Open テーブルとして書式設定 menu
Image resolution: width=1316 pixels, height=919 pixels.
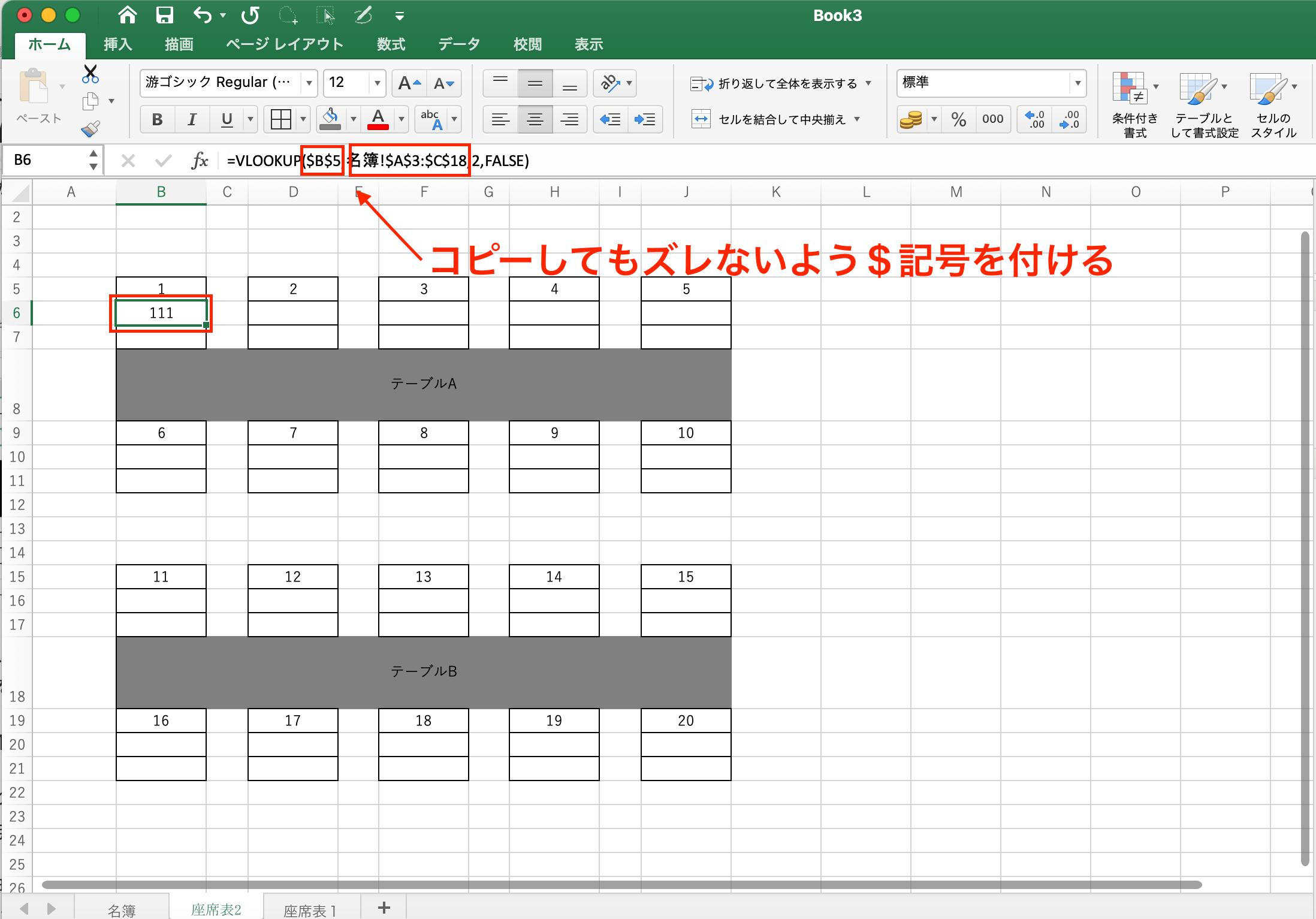coord(1205,106)
